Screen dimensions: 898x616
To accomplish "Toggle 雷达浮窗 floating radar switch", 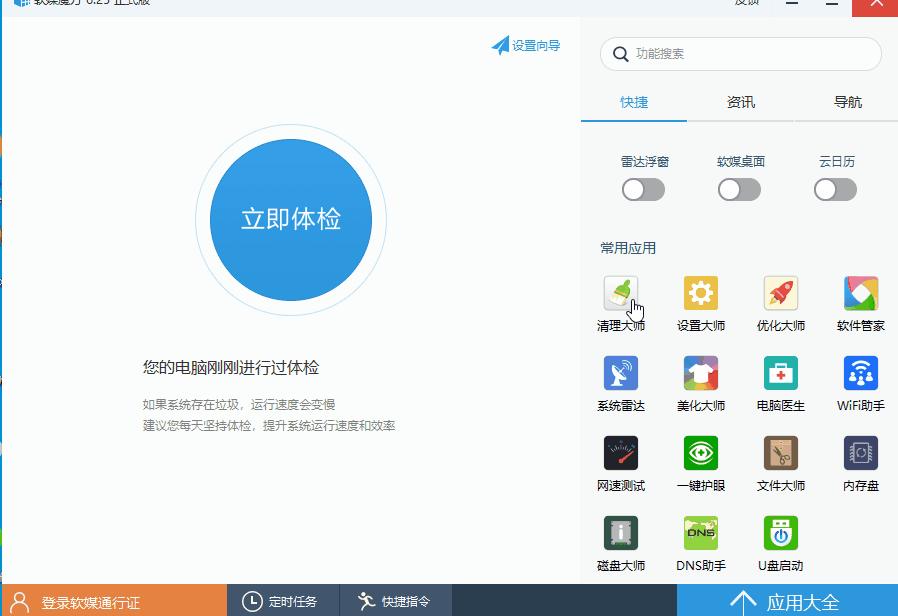I will (643, 189).
